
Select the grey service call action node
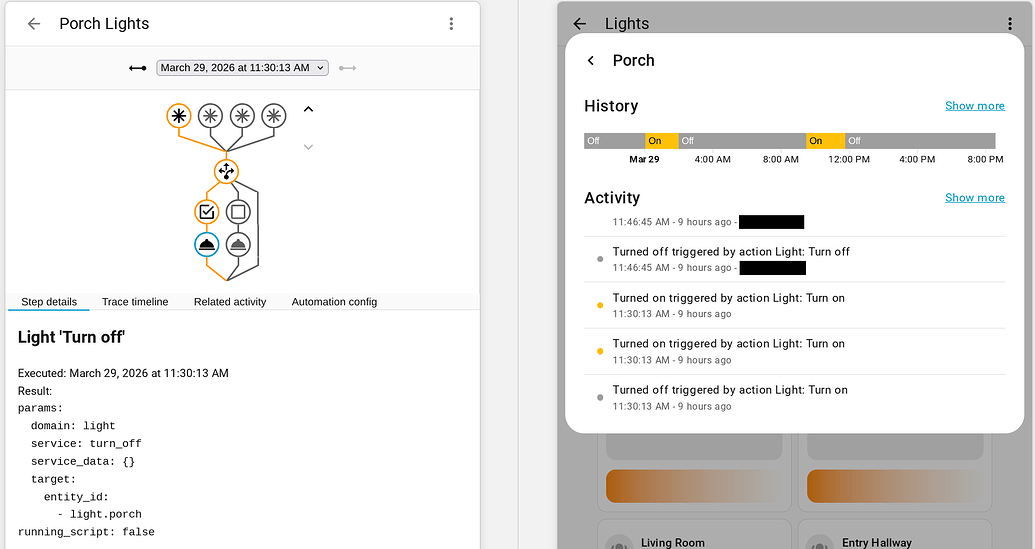click(x=238, y=245)
